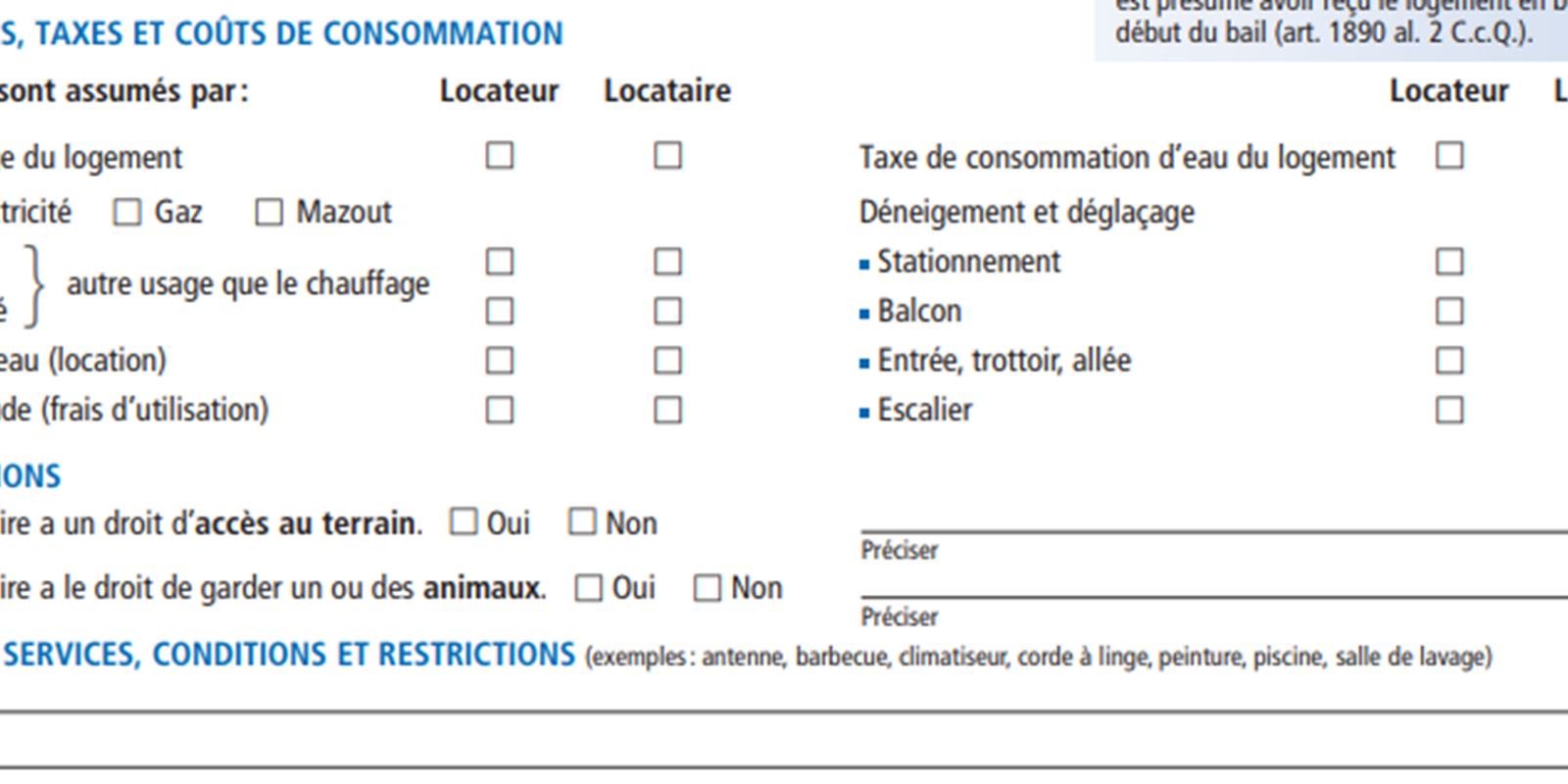
Task: Check Locateur box on the 'du logement' row
Action: point(500,156)
